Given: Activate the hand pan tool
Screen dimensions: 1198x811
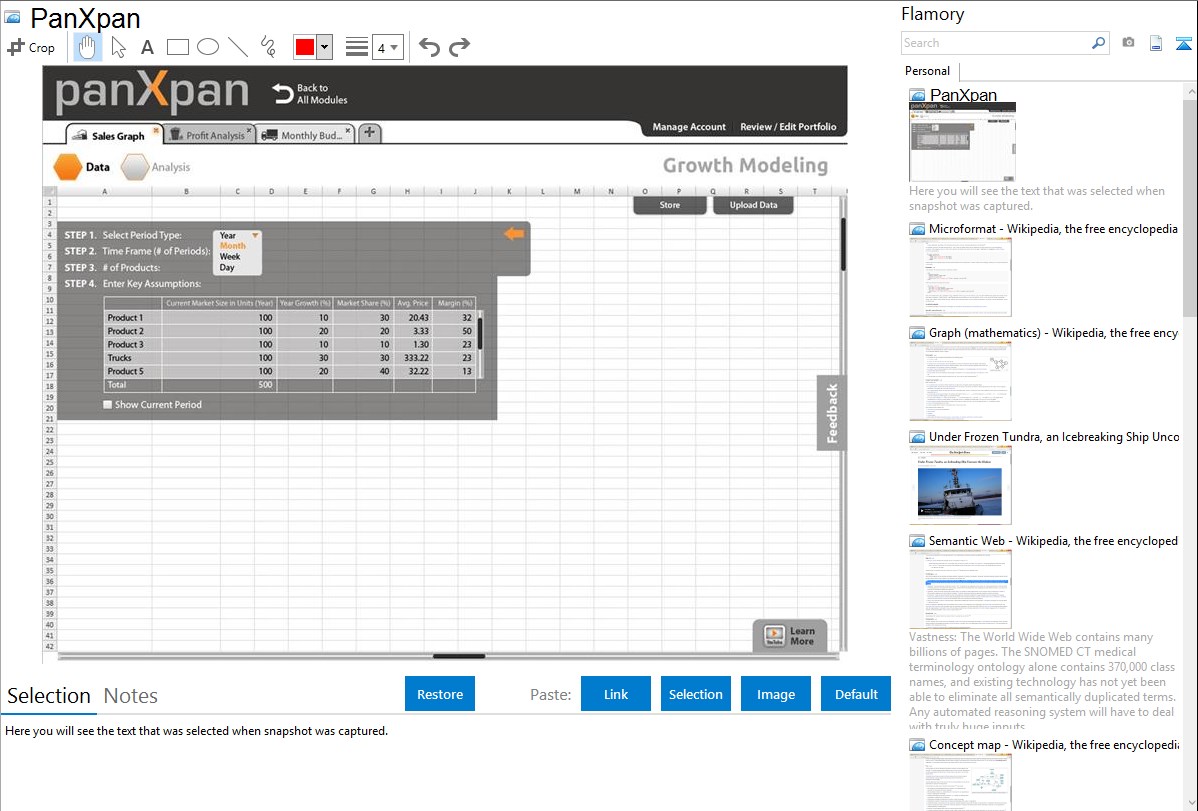Looking at the screenshot, I should [x=87, y=47].
